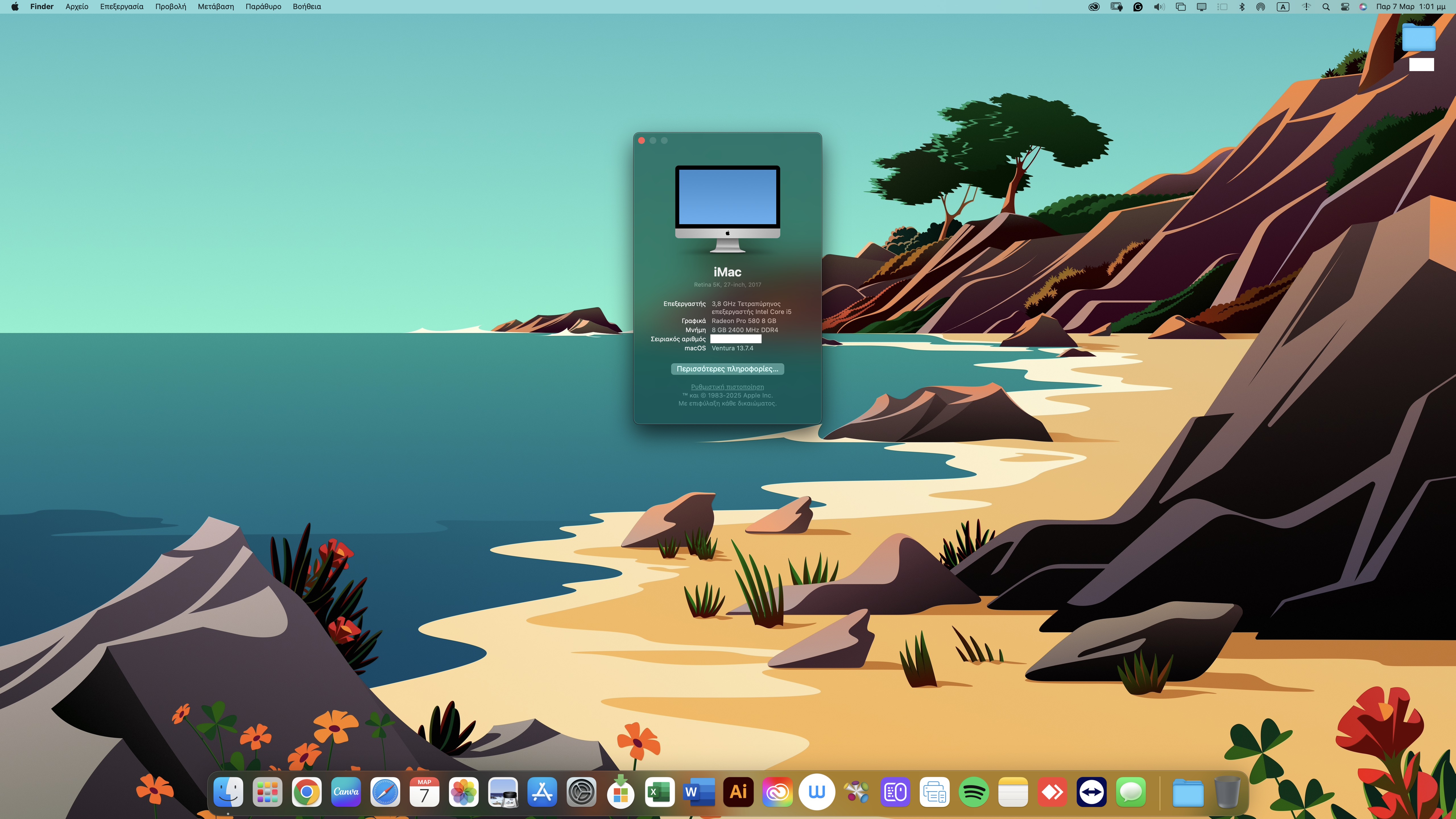The width and height of the screenshot is (1456, 819).
Task: Open Canva from the Dock
Action: (346, 792)
